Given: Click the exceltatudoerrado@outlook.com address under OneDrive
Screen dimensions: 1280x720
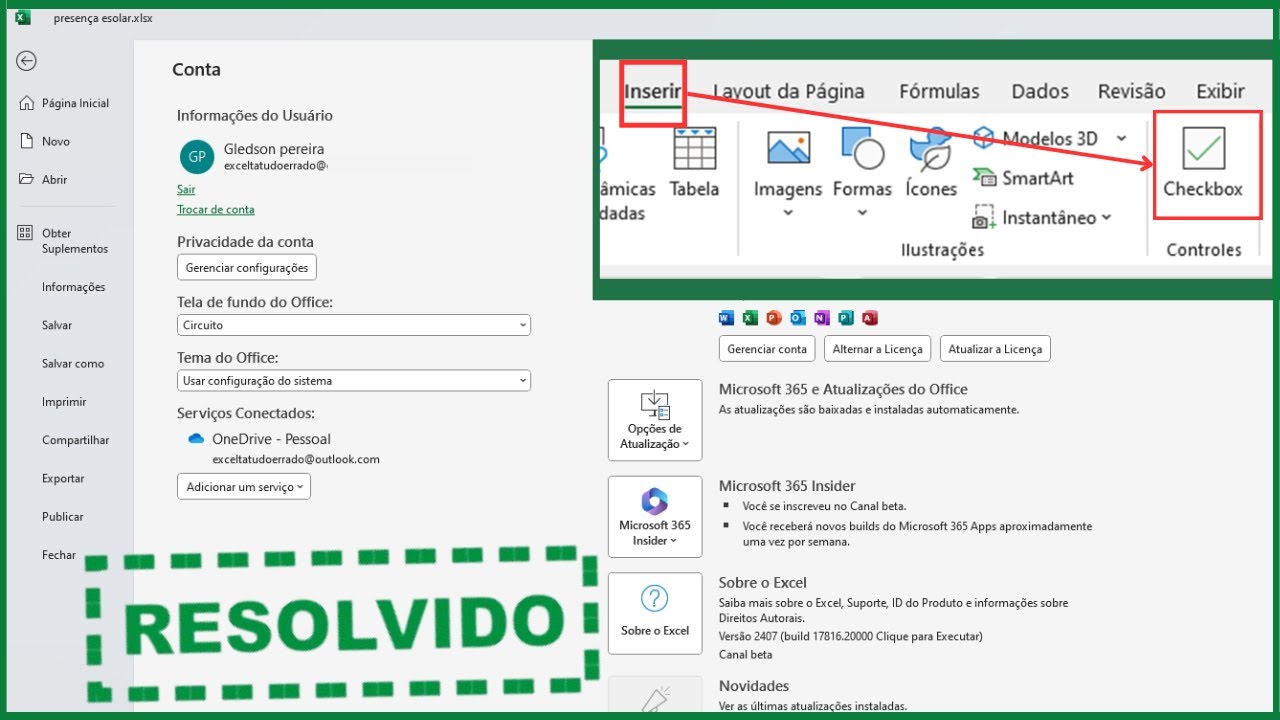Looking at the screenshot, I should tap(296, 459).
